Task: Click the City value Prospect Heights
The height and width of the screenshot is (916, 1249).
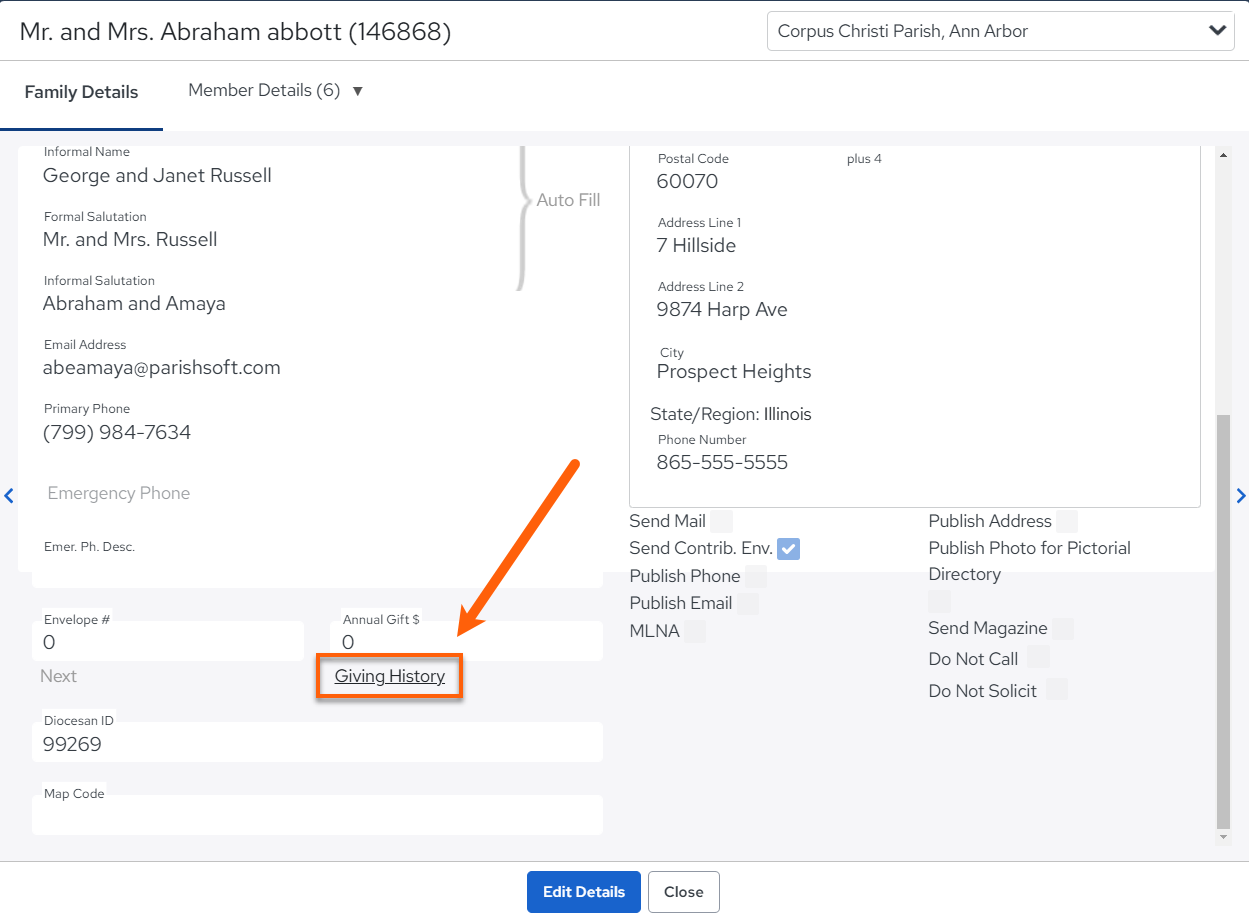Action: click(x=734, y=372)
